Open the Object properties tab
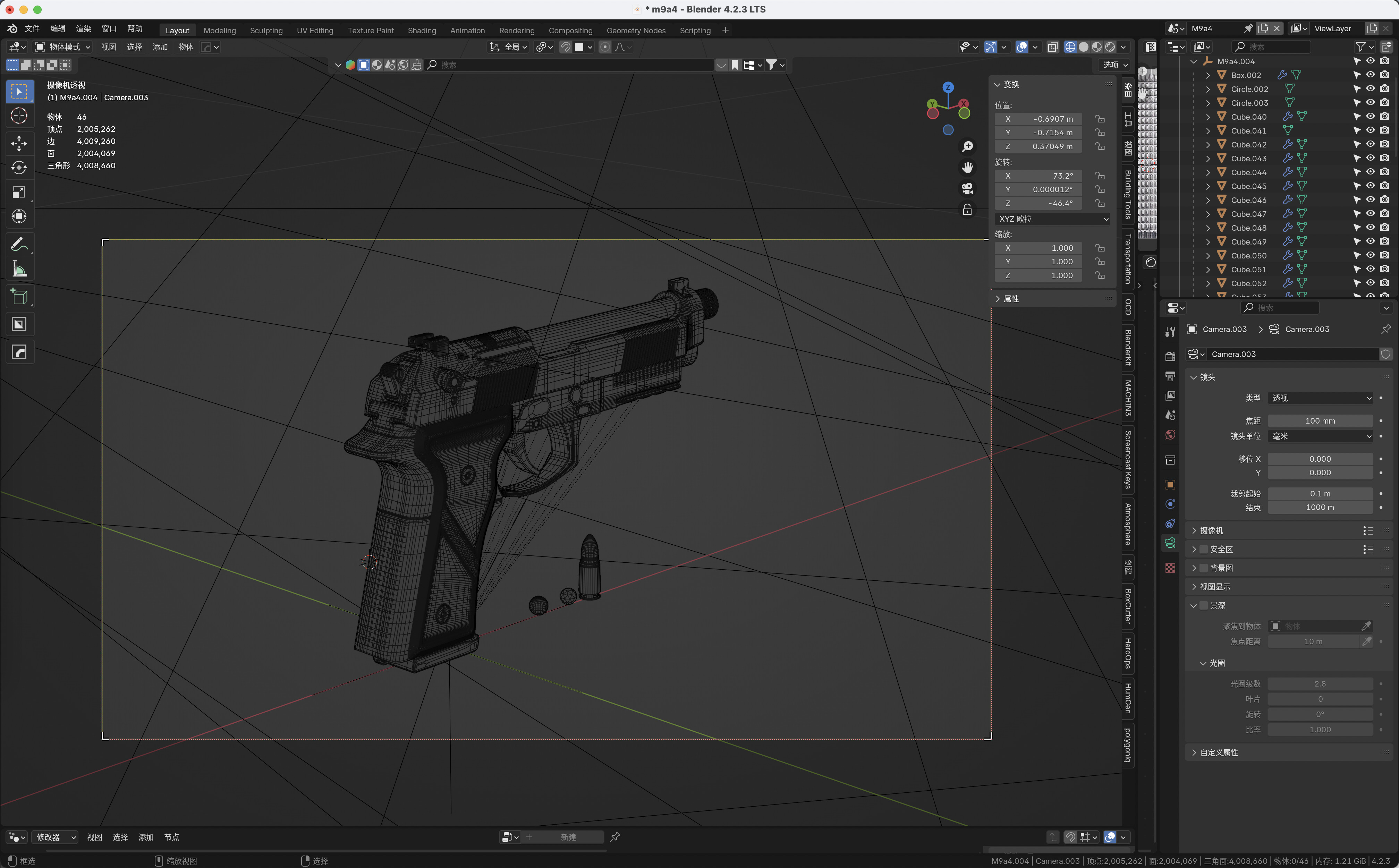 coord(1171,485)
